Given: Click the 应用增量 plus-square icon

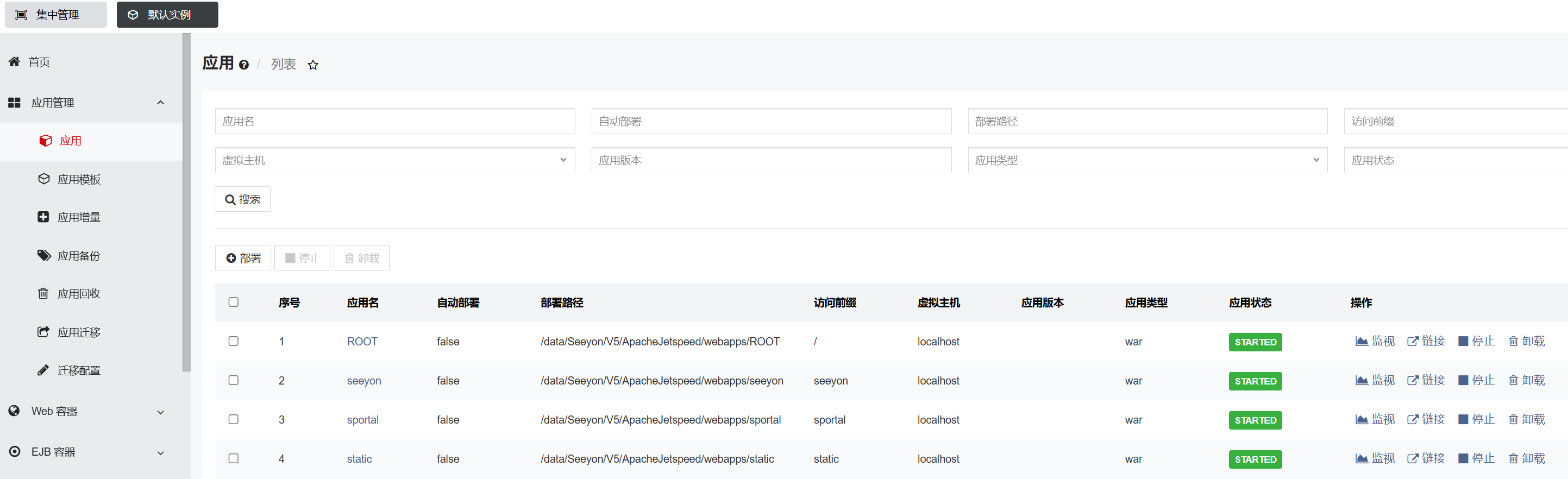Looking at the screenshot, I should tap(43, 217).
